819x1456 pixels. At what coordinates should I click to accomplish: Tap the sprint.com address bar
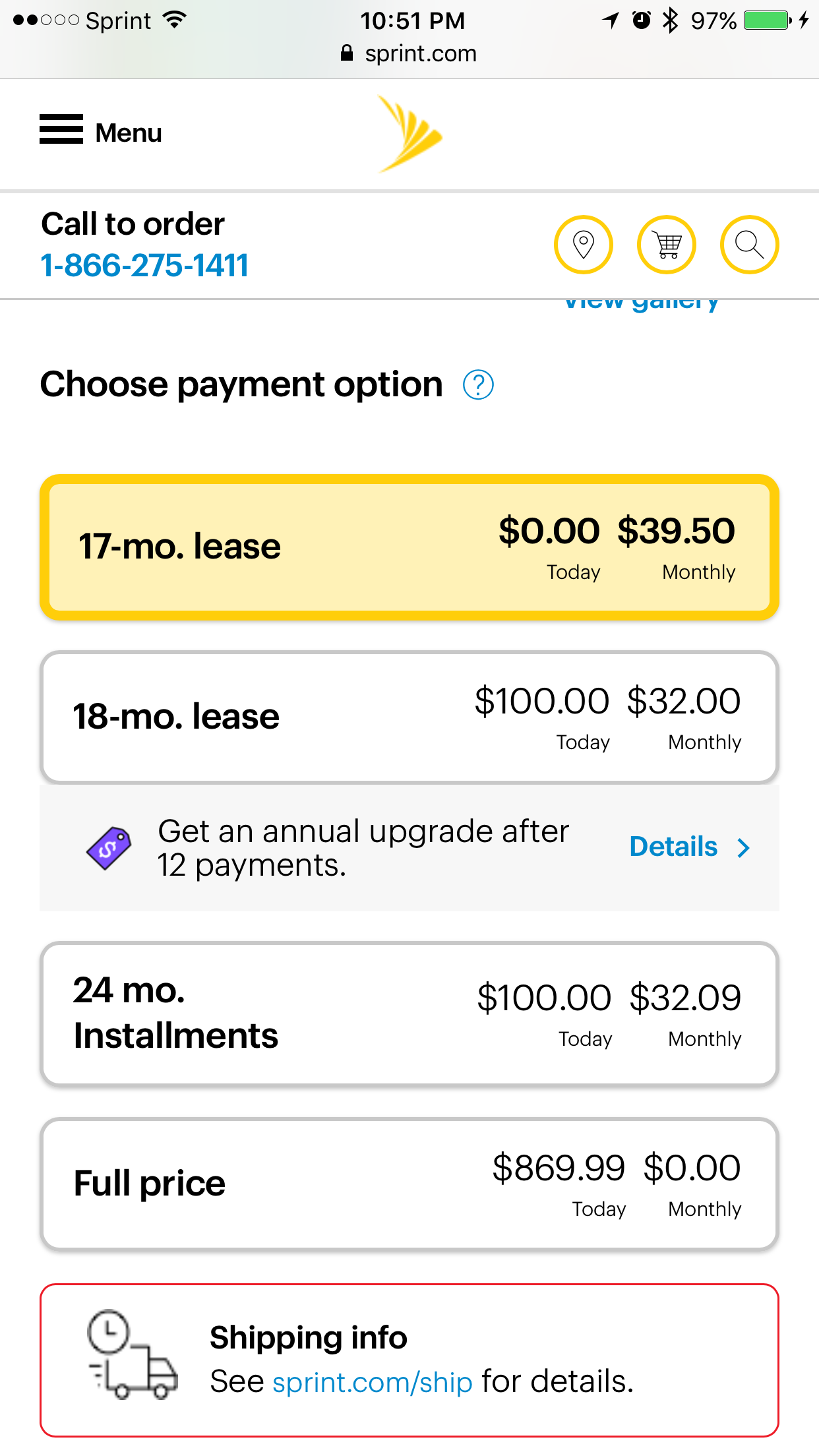click(x=409, y=53)
